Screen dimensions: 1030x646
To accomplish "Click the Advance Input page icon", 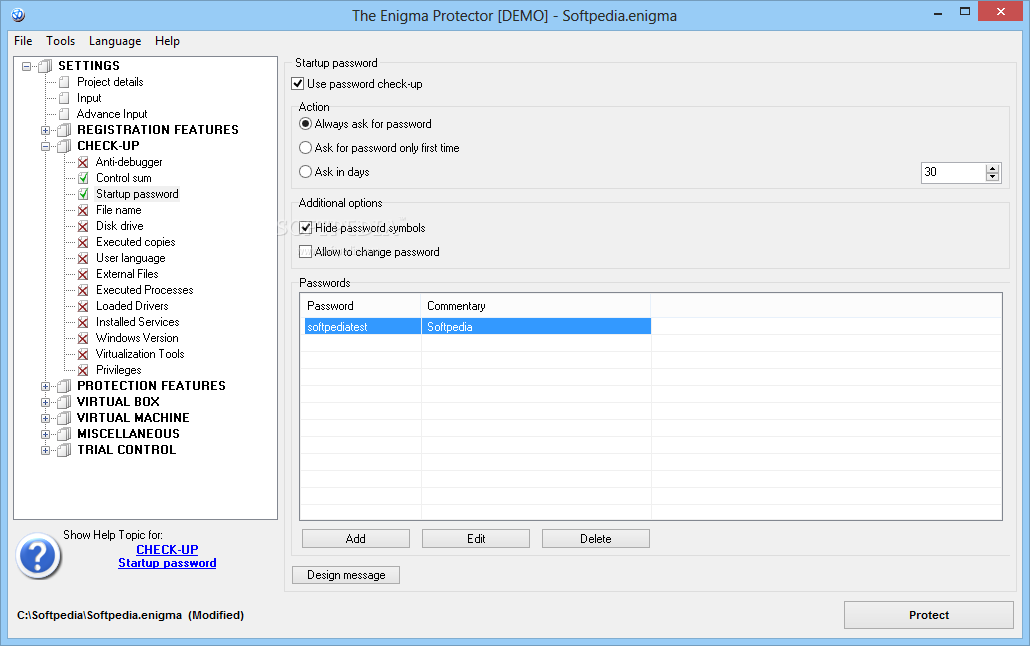I will [64, 114].
